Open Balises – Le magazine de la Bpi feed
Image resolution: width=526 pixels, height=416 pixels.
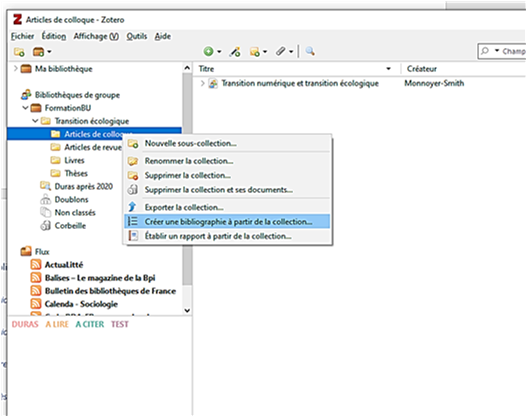pyautogui.click(x=100, y=278)
